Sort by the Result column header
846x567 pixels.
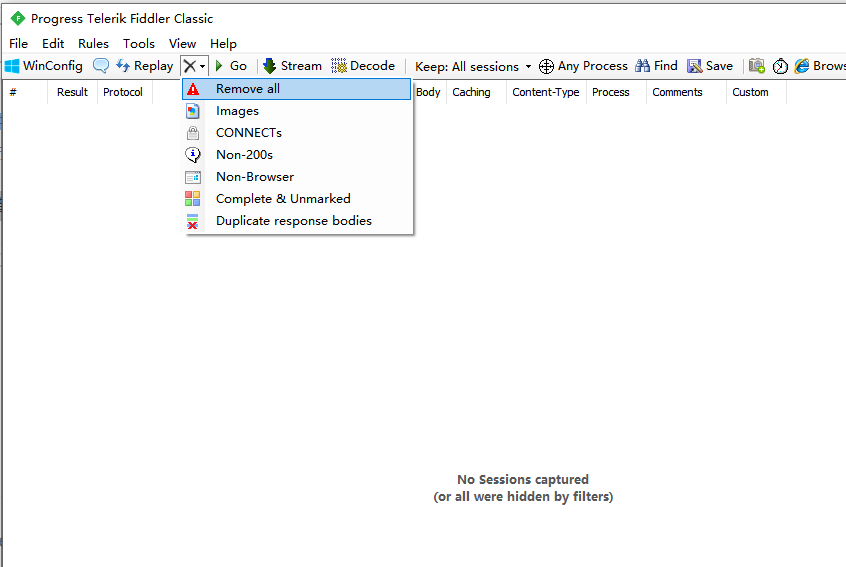coord(72,92)
